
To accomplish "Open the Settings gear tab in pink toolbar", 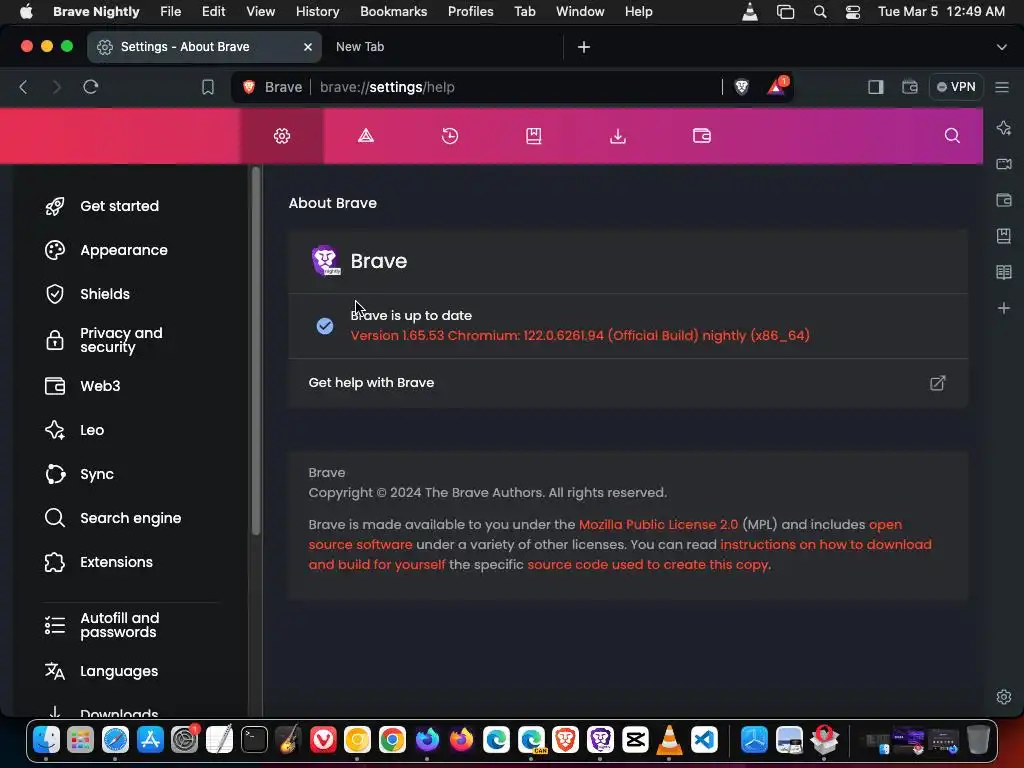I will point(281,136).
